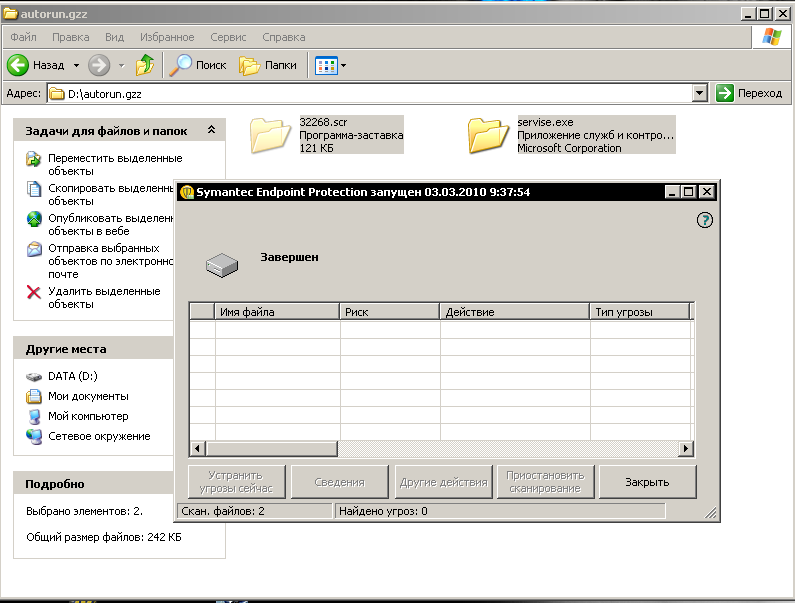Click the Up folder icon in toolbar
The width and height of the screenshot is (795, 603).
(145, 65)
